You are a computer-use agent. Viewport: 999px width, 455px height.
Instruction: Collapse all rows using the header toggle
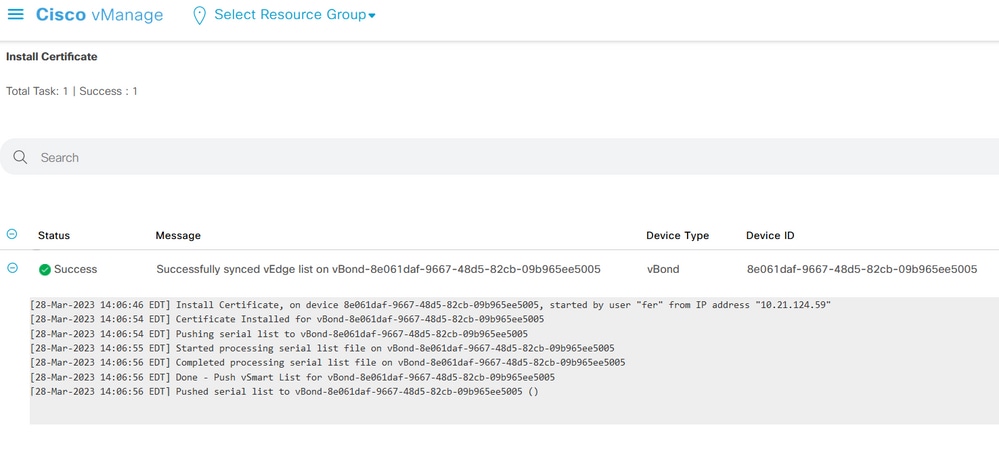[12, 234]
